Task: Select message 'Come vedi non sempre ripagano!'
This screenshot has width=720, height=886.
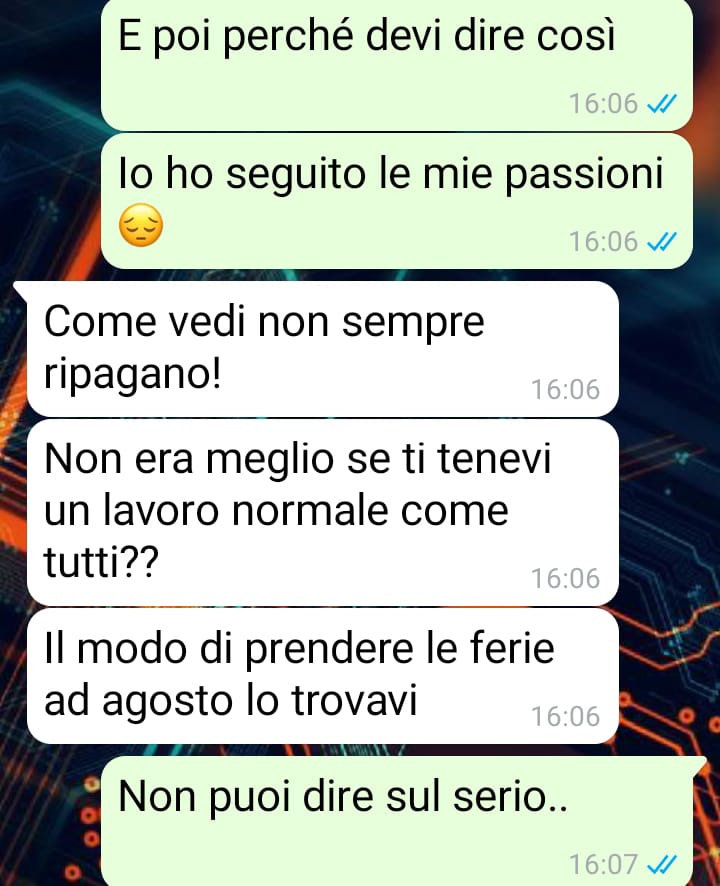Action: [x=323, y=349]
